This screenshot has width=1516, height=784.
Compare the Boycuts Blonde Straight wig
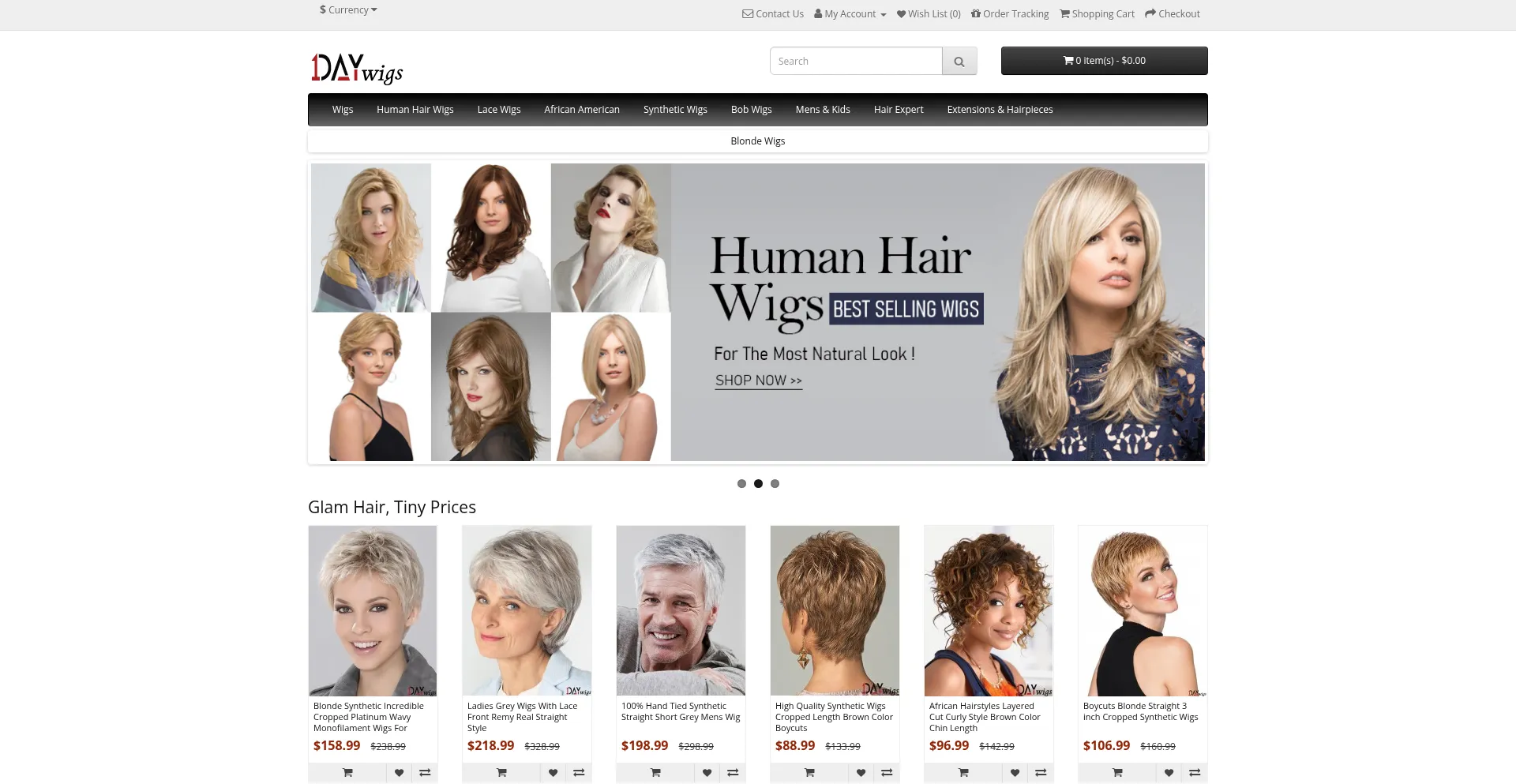click(x=1194, y=772)
